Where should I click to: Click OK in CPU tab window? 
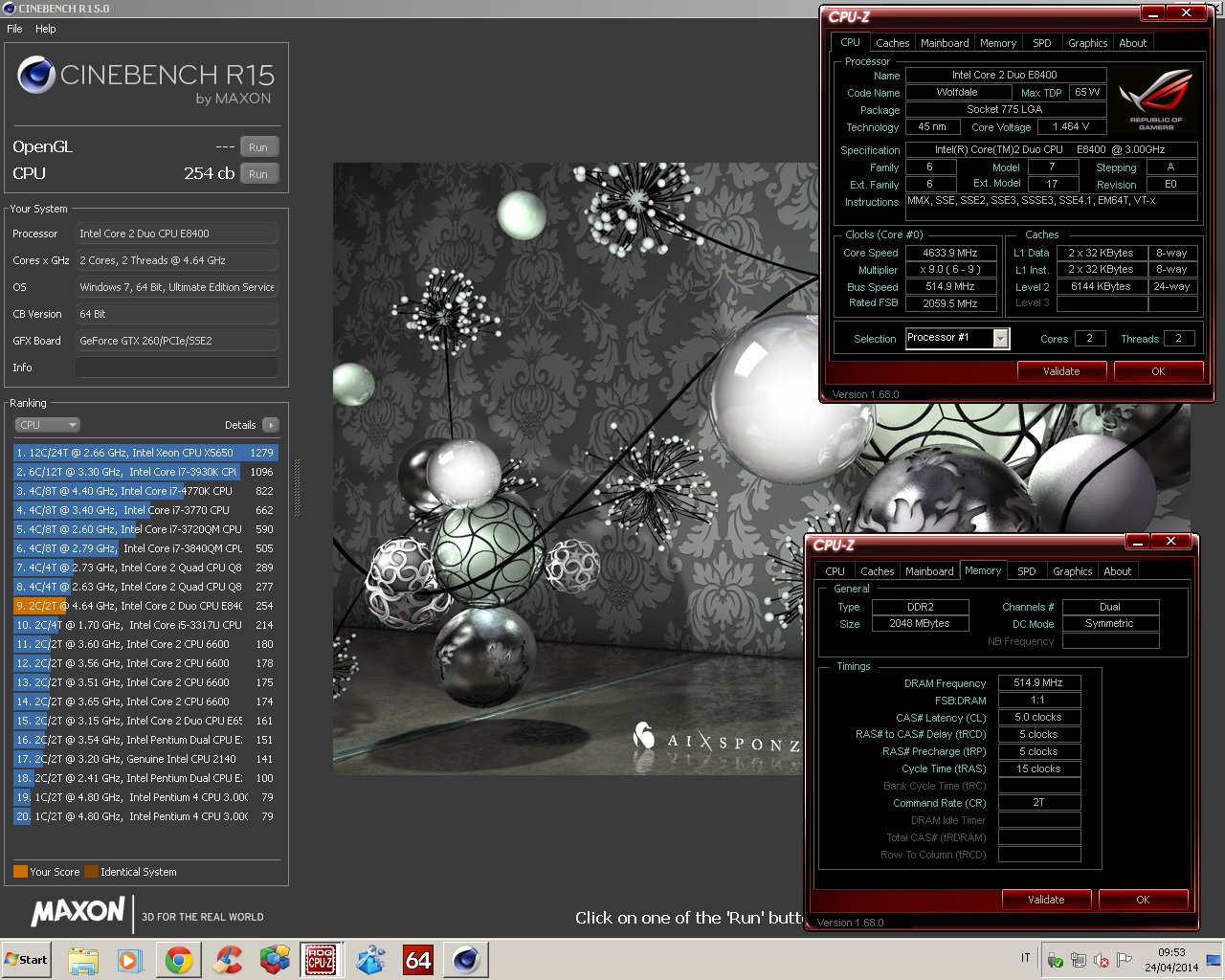tap(1158, 371)
